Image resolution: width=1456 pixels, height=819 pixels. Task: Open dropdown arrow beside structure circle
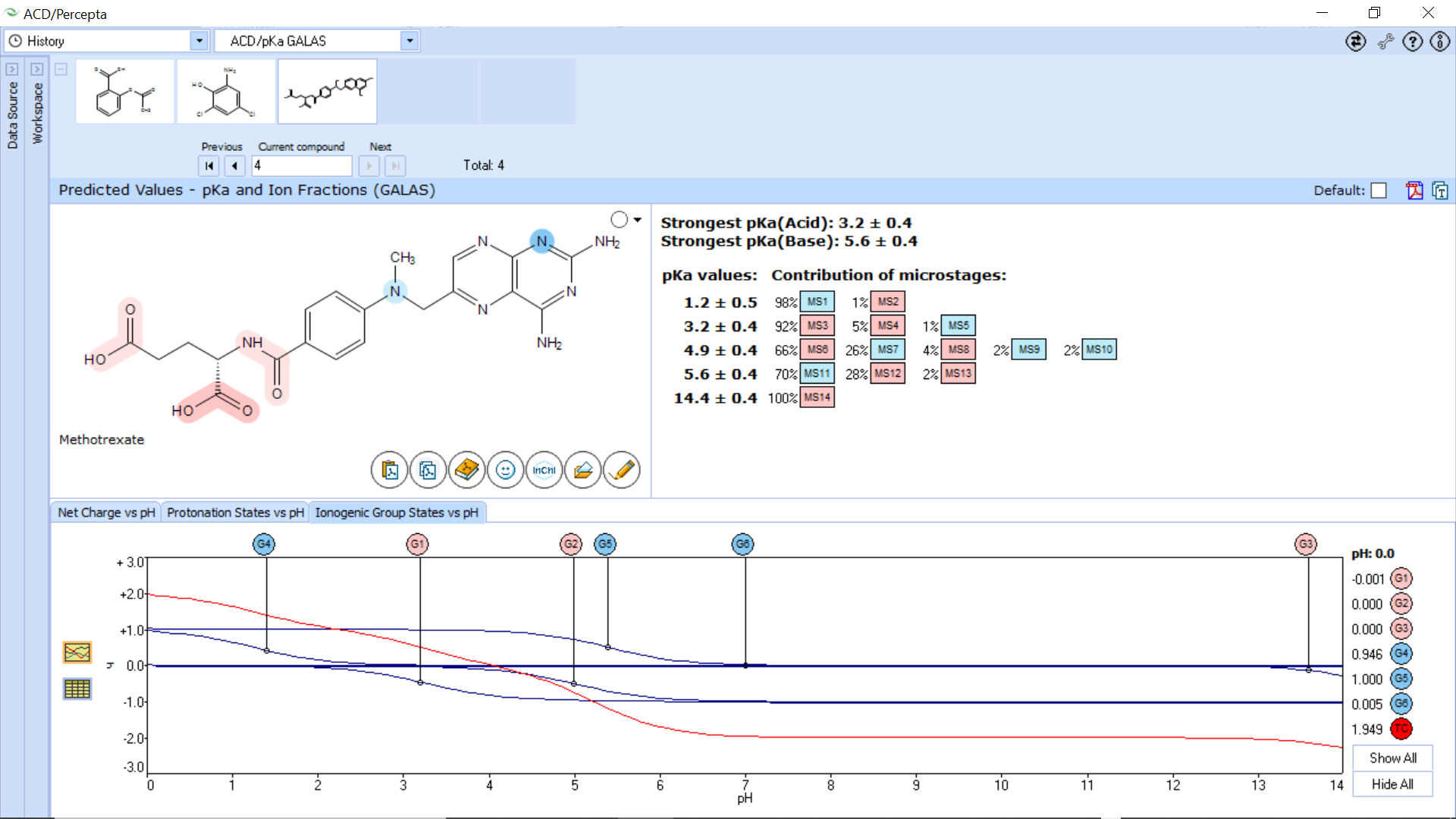click(637, 220)
